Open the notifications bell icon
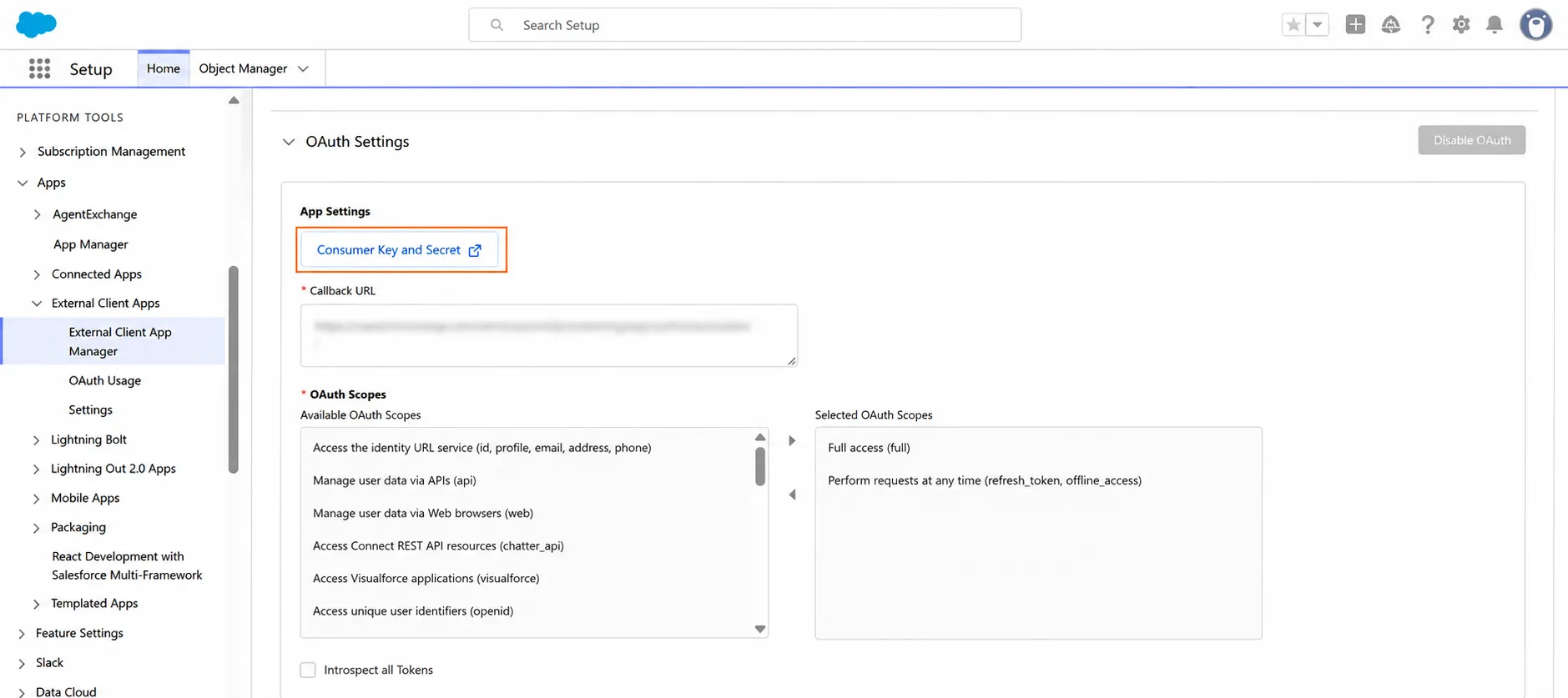 pos(1495,25)
